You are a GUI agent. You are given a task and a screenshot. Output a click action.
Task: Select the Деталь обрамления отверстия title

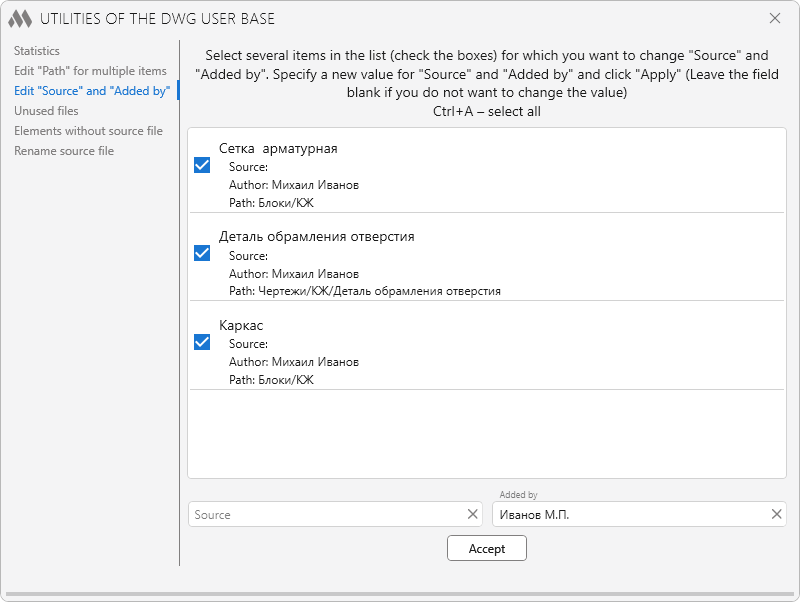click(316, 237)
